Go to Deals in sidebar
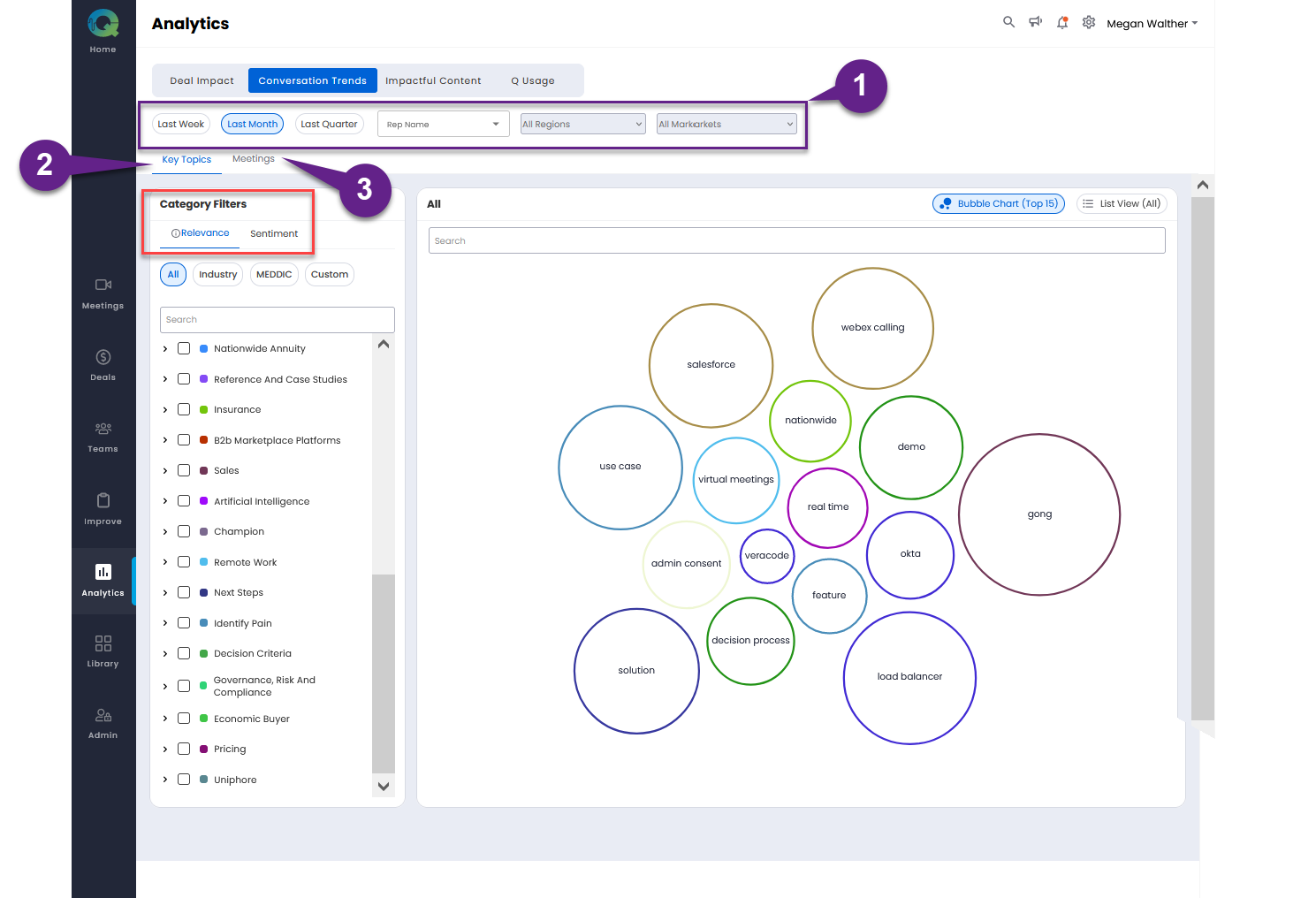The height and width of the screenshot is (898, 1316). [x=103, y=365]
